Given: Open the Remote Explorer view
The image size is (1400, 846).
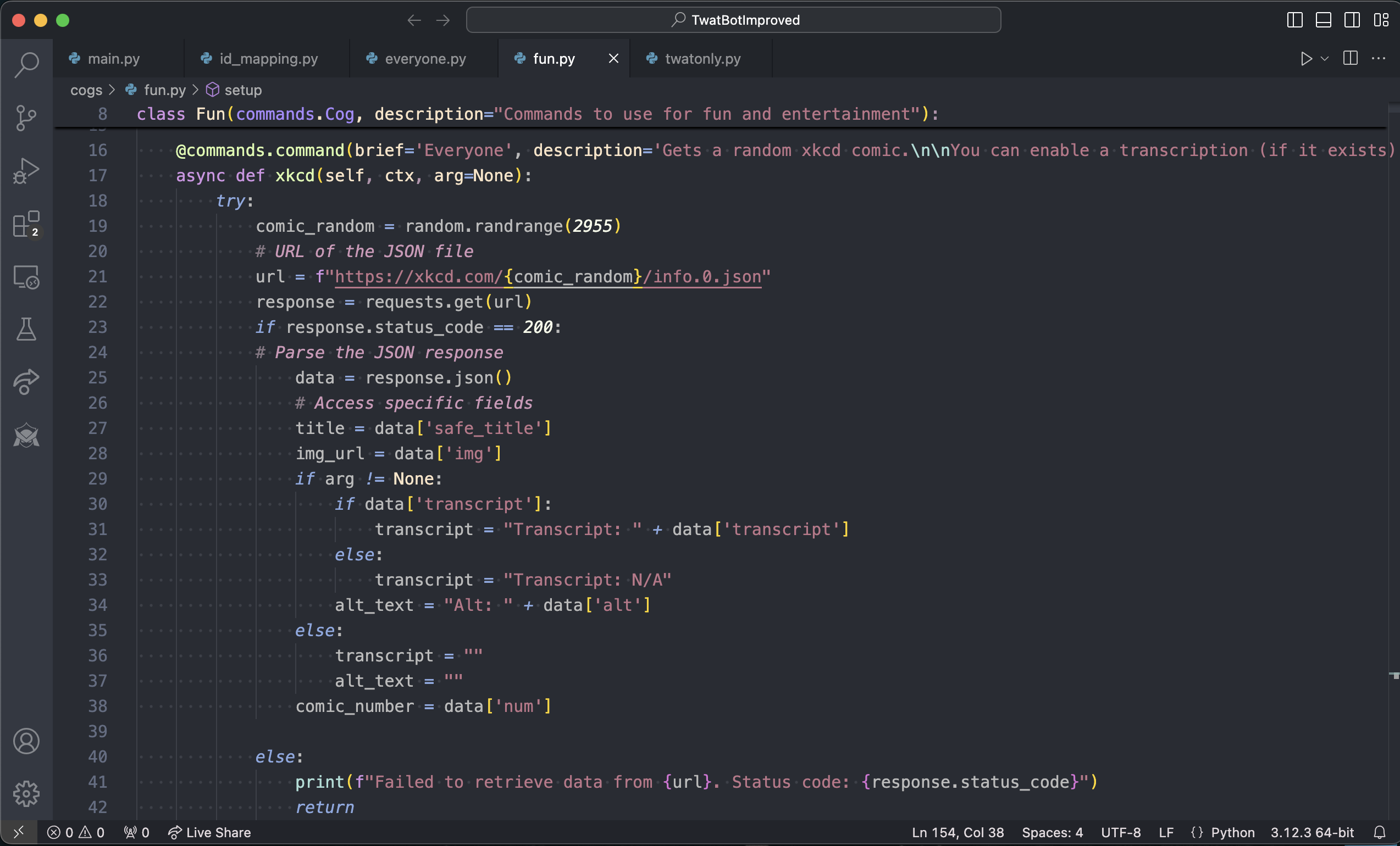Looking at the screenshot, I should [x=26, y=277].
